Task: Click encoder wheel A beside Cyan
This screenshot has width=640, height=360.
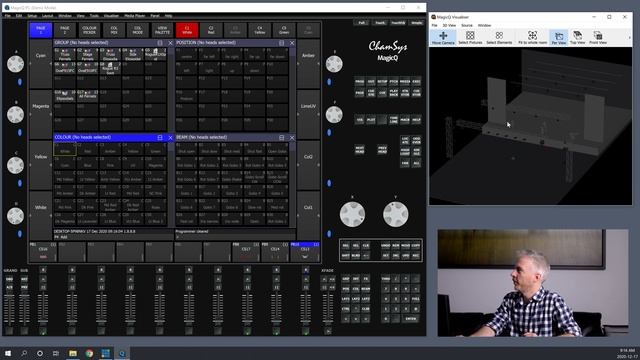Action: pos(16,64)
